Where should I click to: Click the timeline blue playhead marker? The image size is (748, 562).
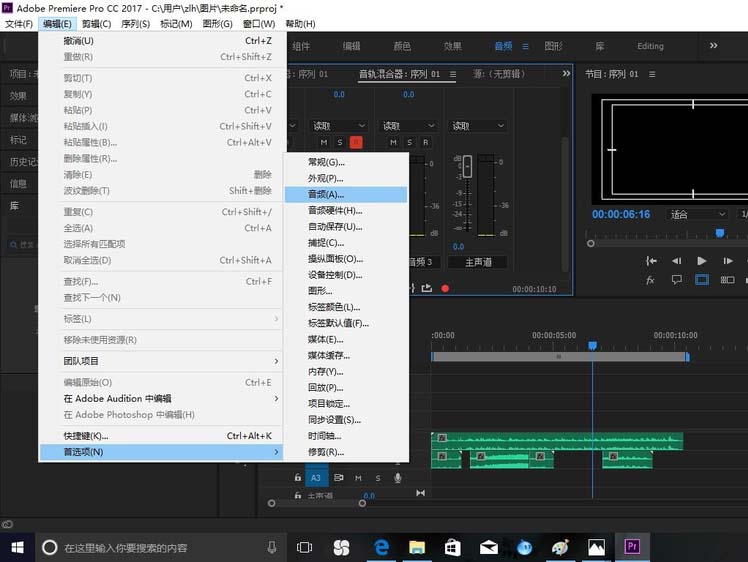tap(592, 345)
